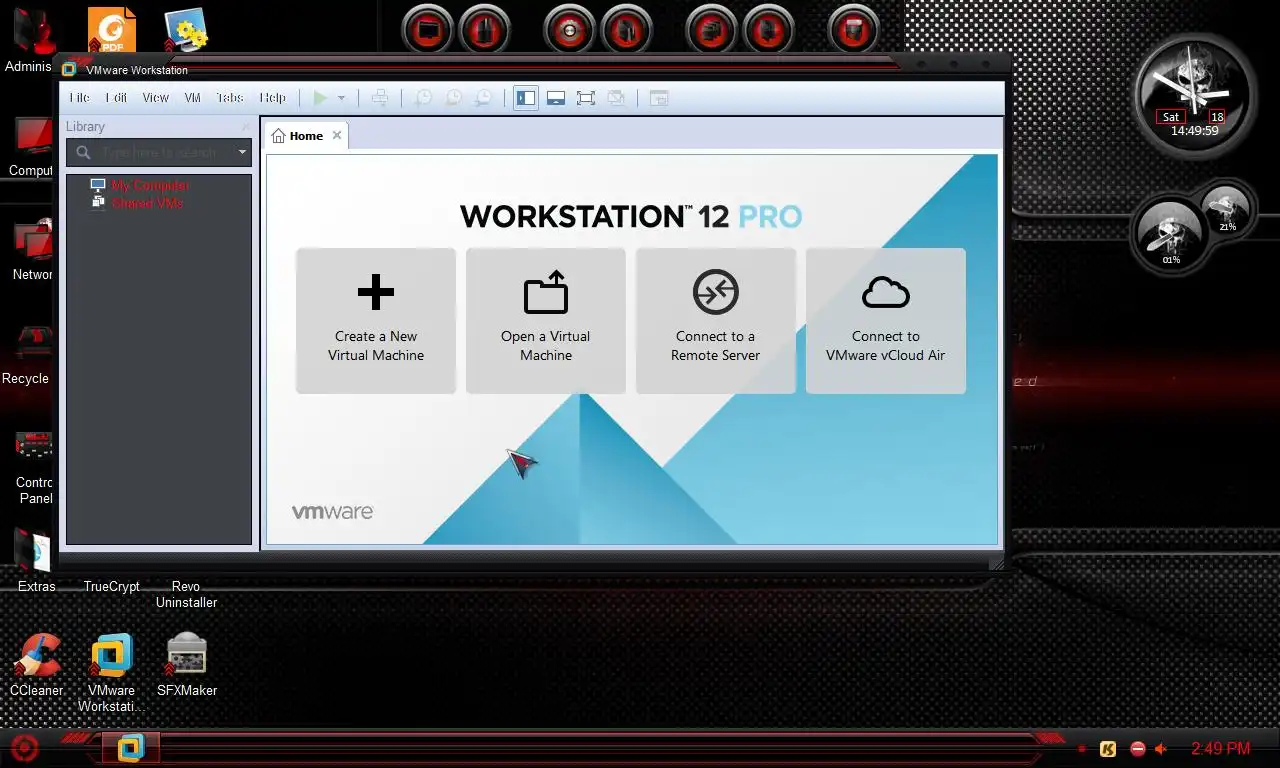Open the CCleaner desktop icon
Image resolution: width=1280 pixels, height=768 pixels.
[37, 664]
